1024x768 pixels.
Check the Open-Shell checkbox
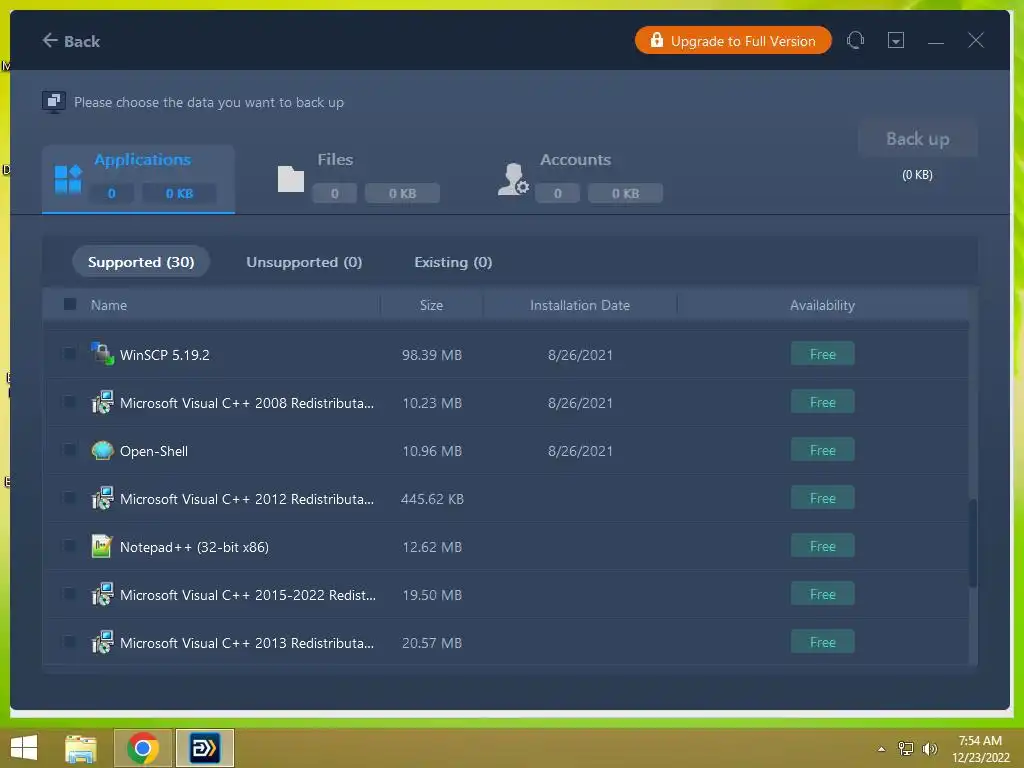coord(69,449)
